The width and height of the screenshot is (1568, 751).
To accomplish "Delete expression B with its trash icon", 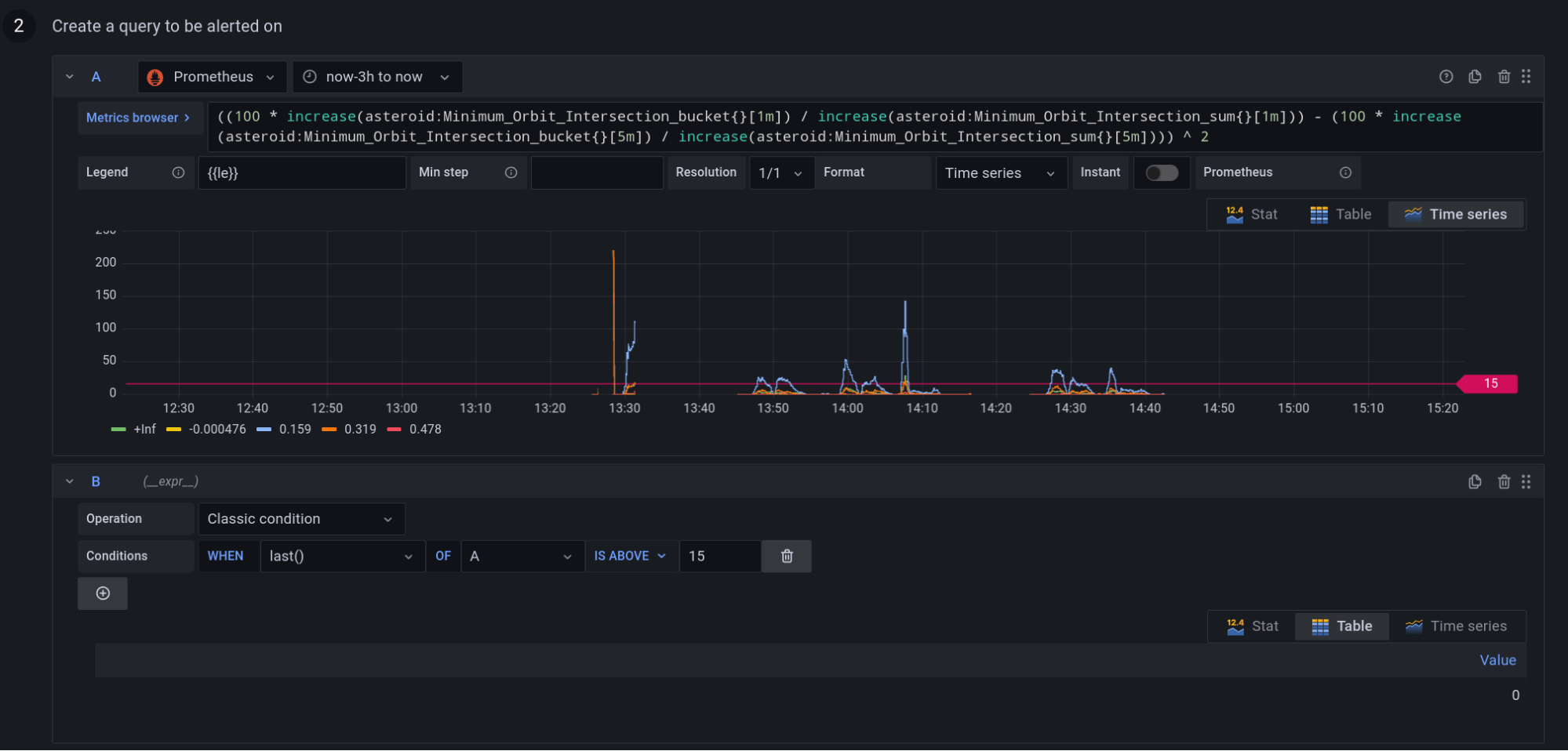I will (1504, 481).
